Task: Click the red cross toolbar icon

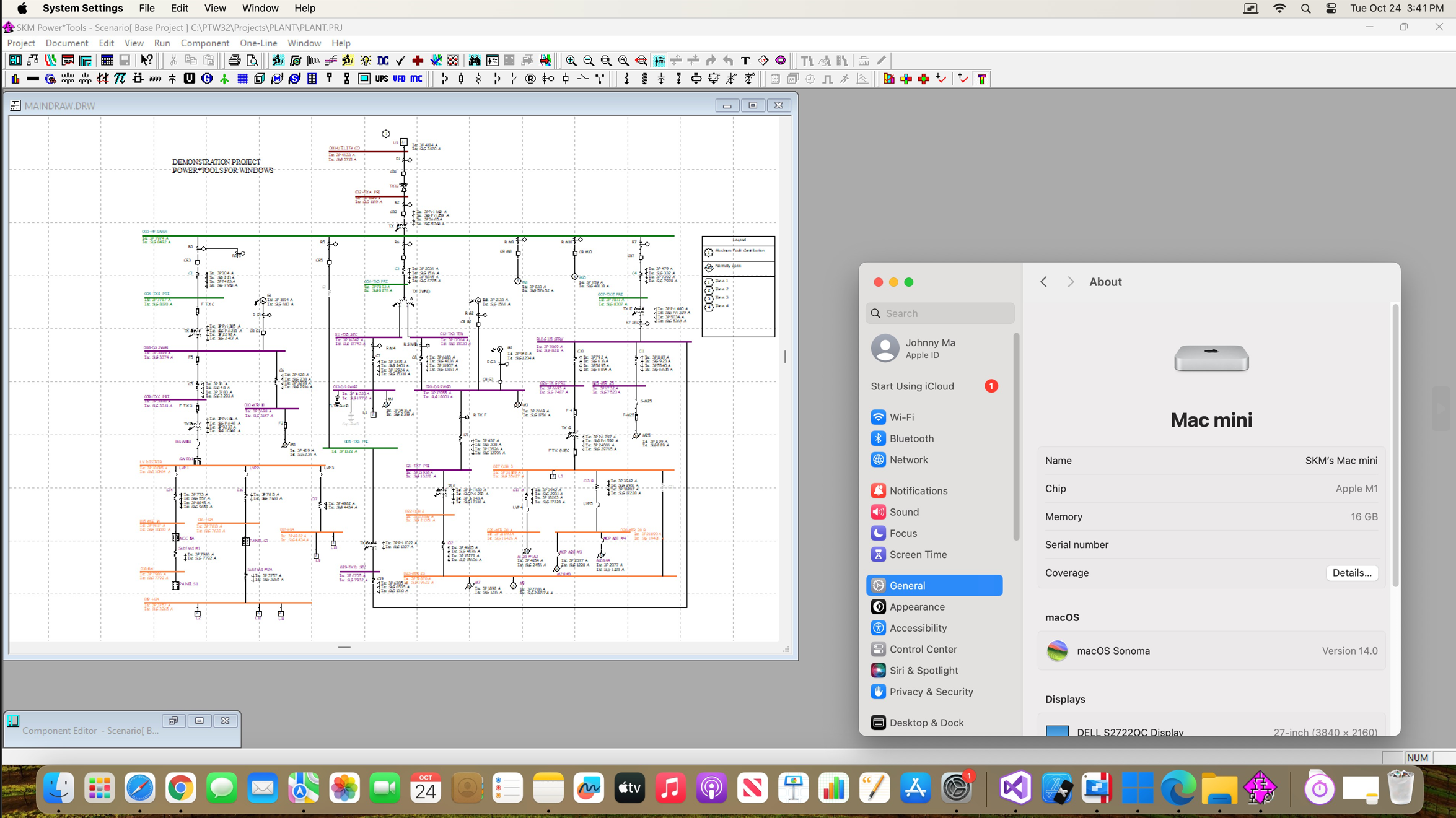Action: pyautogui.click(x=418, y=61)
